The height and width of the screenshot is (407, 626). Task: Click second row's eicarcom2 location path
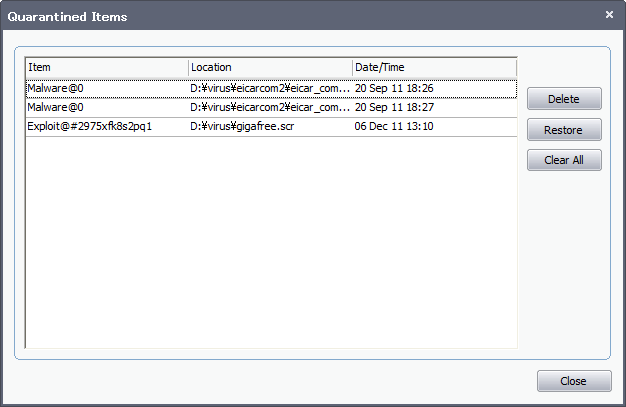pos(270,107)
